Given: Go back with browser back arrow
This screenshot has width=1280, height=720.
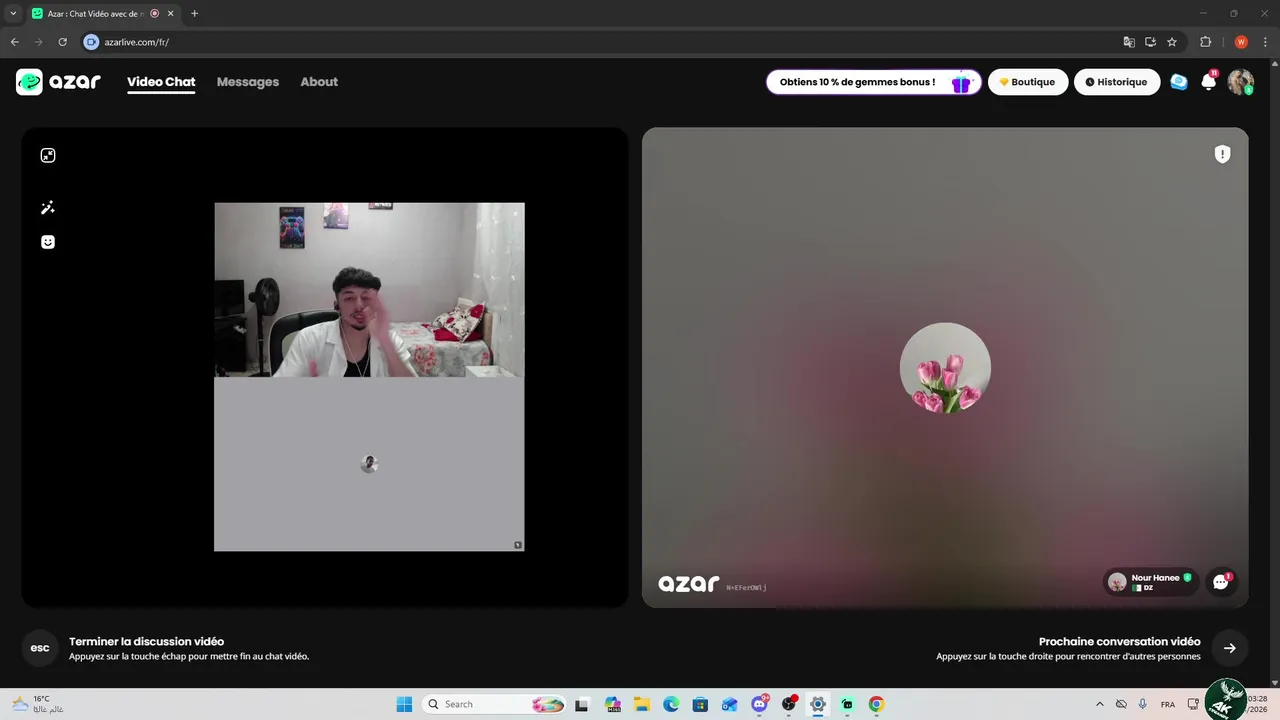Looking at the screenshot, I should coord(15,42).
